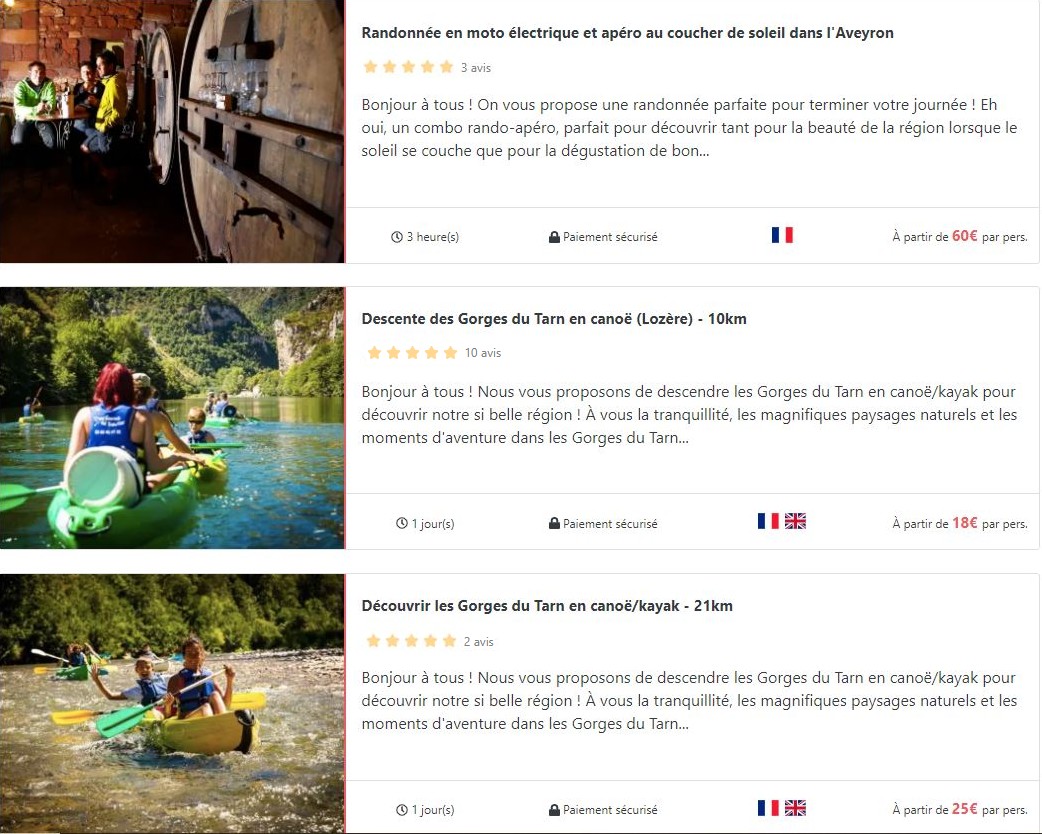Open 'Randonnée en moto électrique' listing title
The width and height of the screenshot is (1042, 834).
(x=627, y=33)
